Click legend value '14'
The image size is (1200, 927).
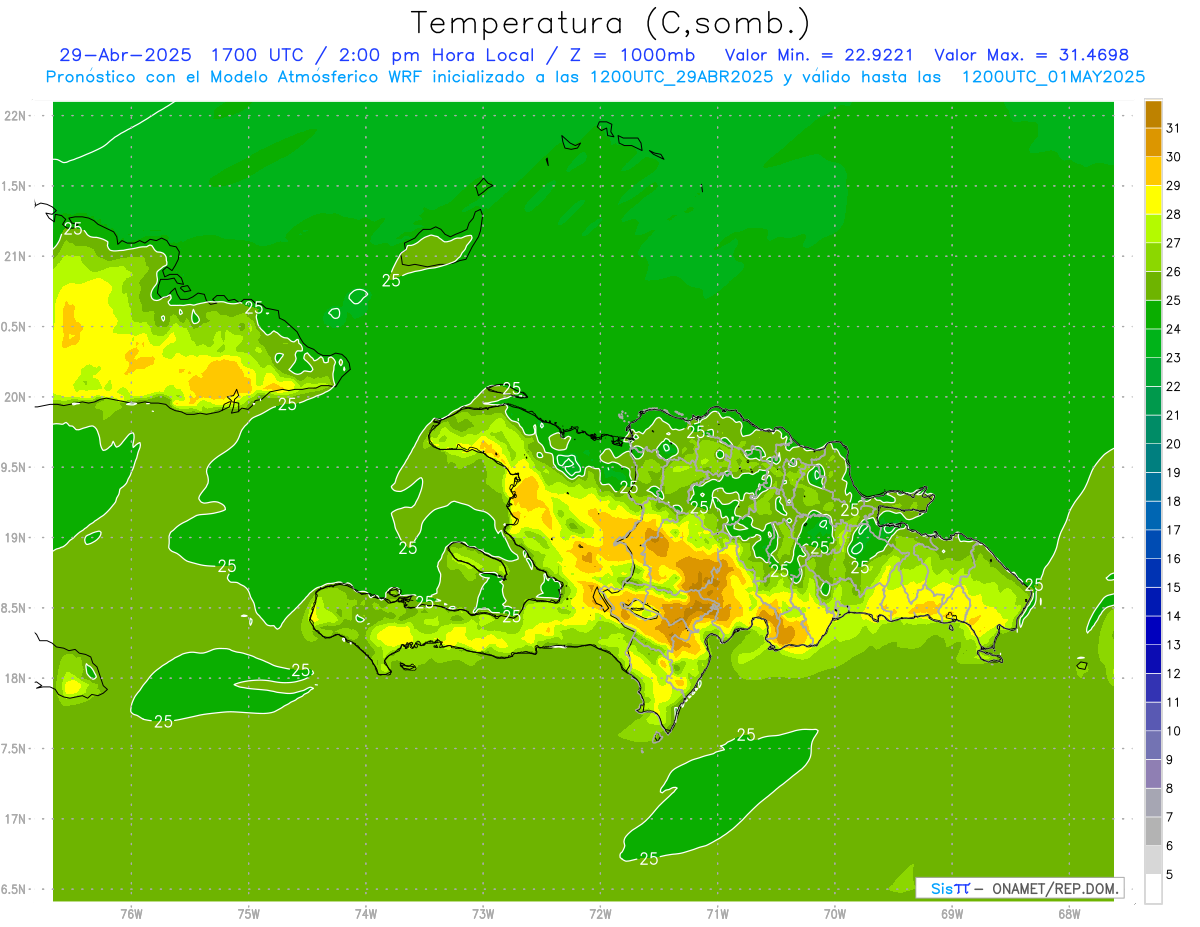click(x=1173, y=616)
